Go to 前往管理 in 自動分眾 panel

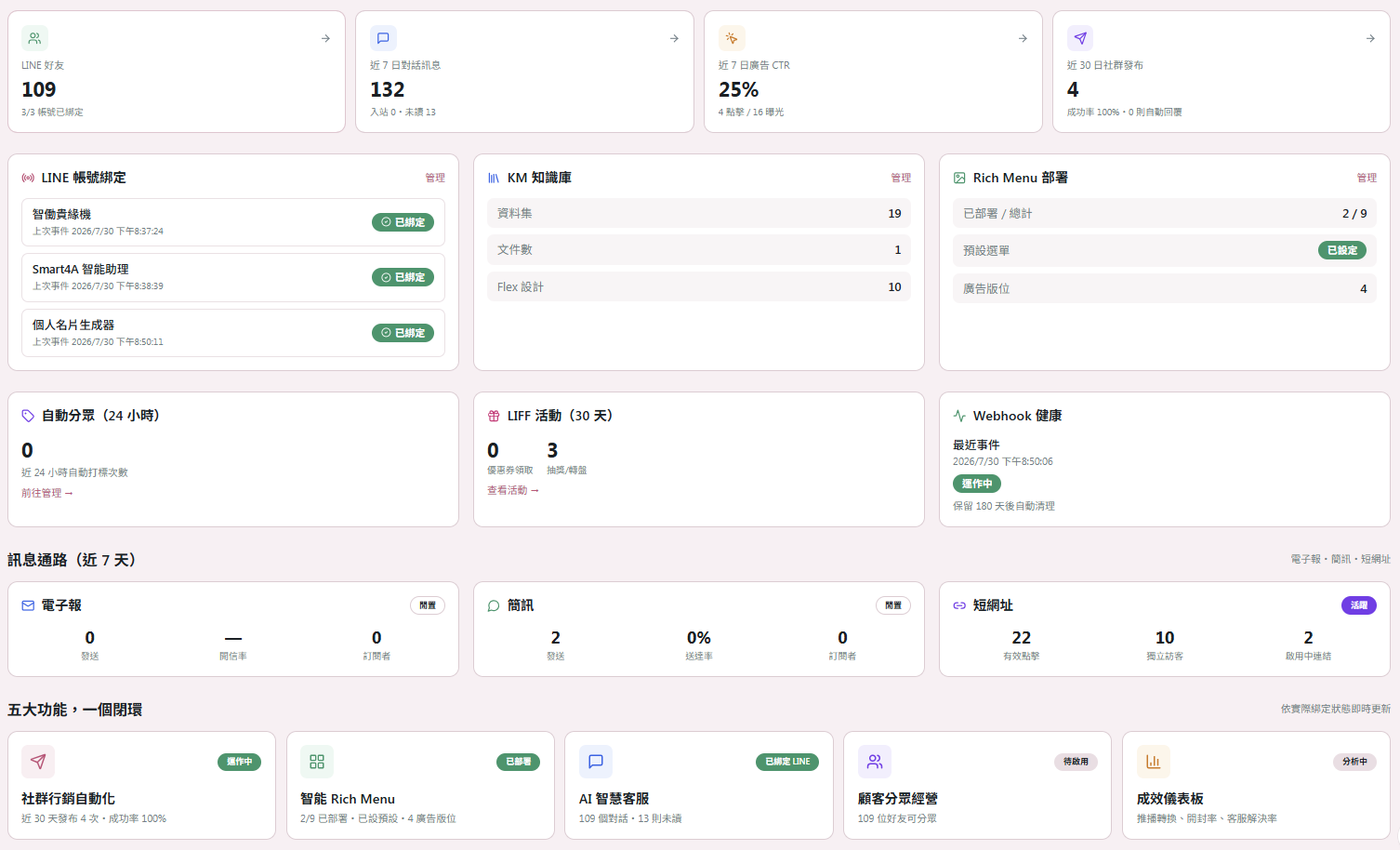(47, 493)
